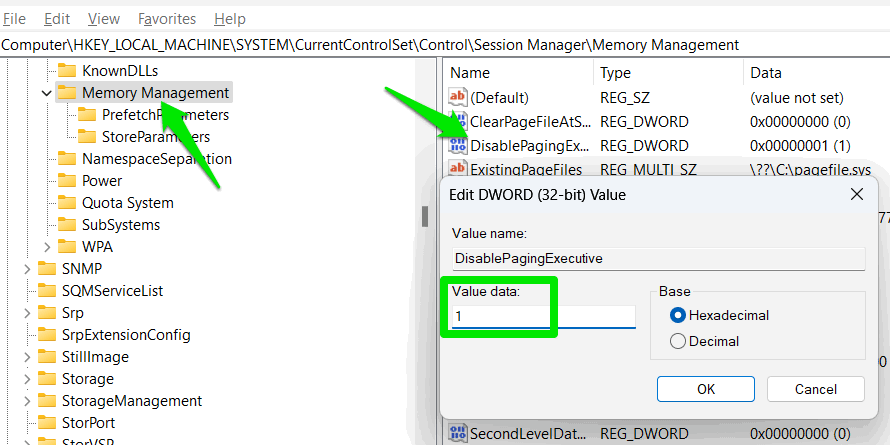This screenshot has width=890, height=445.
Task: Open the Favorites menu
Action: pyautogui.click(x=167, y=19)
